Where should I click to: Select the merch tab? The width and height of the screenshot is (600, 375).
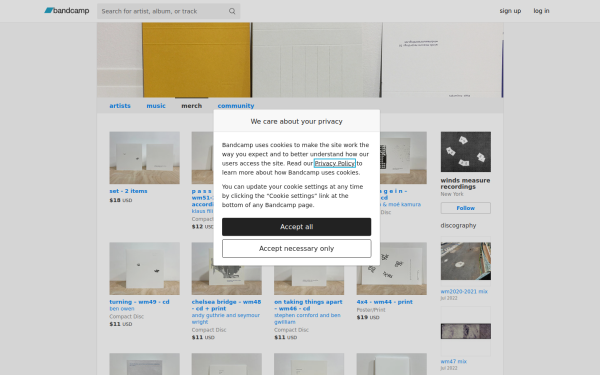pos(191,106)
